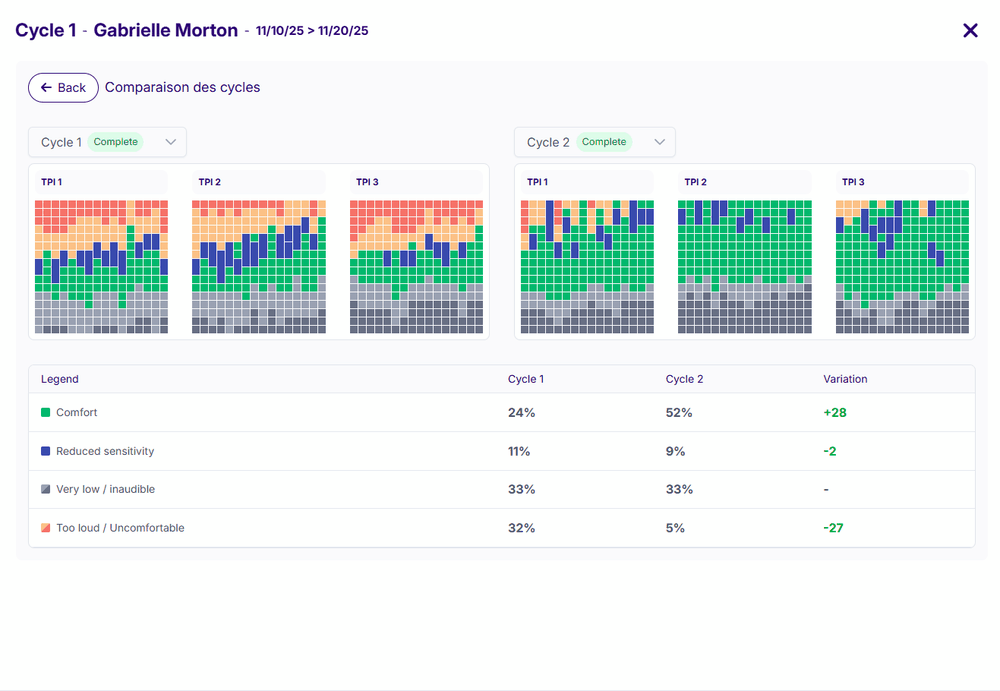Image resolution: width=1000 pixels, height=691 pixels.
Task: Select the Cycle 2 TPI 2 heatmap
Action: (x=745, y=266)
